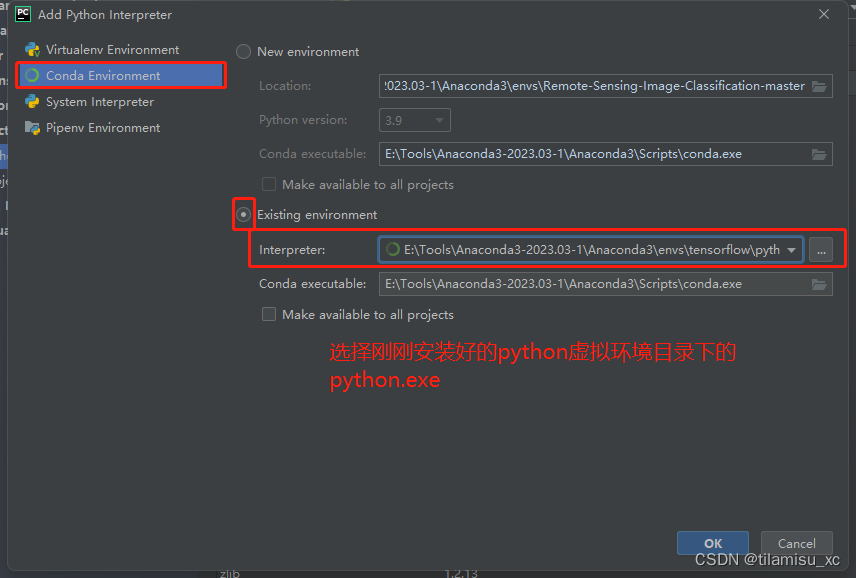Dismiss dialog with Cancel button
The image size is (856, 578).
796,543
